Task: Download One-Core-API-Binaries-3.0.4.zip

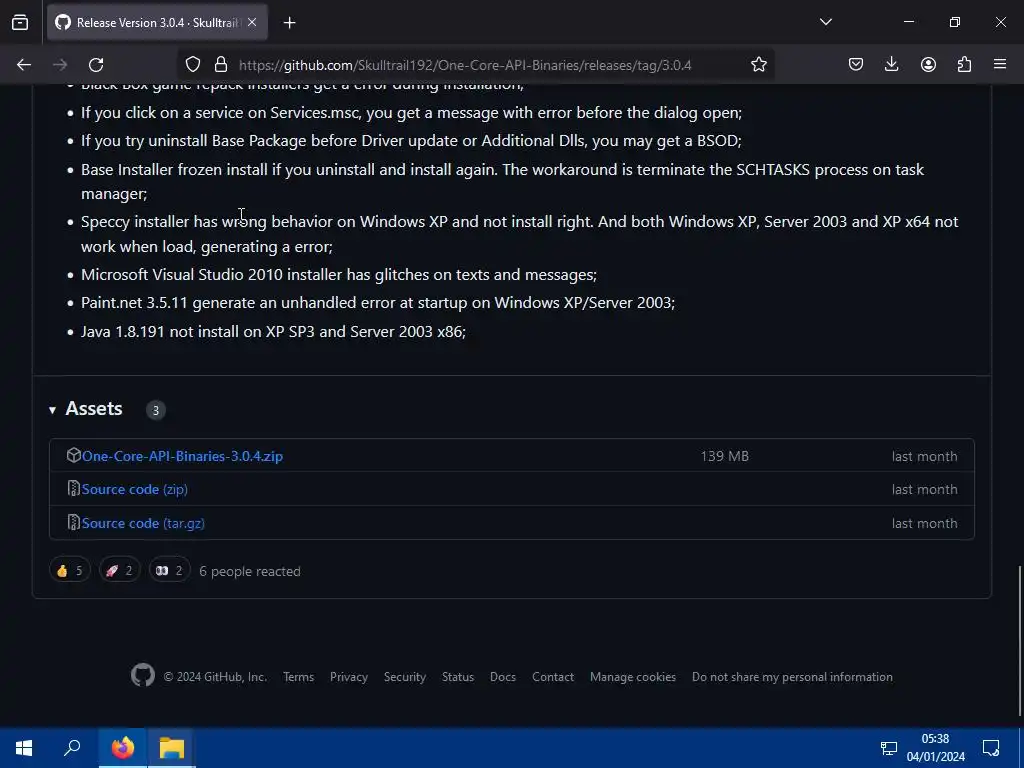Action: [182, 456]
